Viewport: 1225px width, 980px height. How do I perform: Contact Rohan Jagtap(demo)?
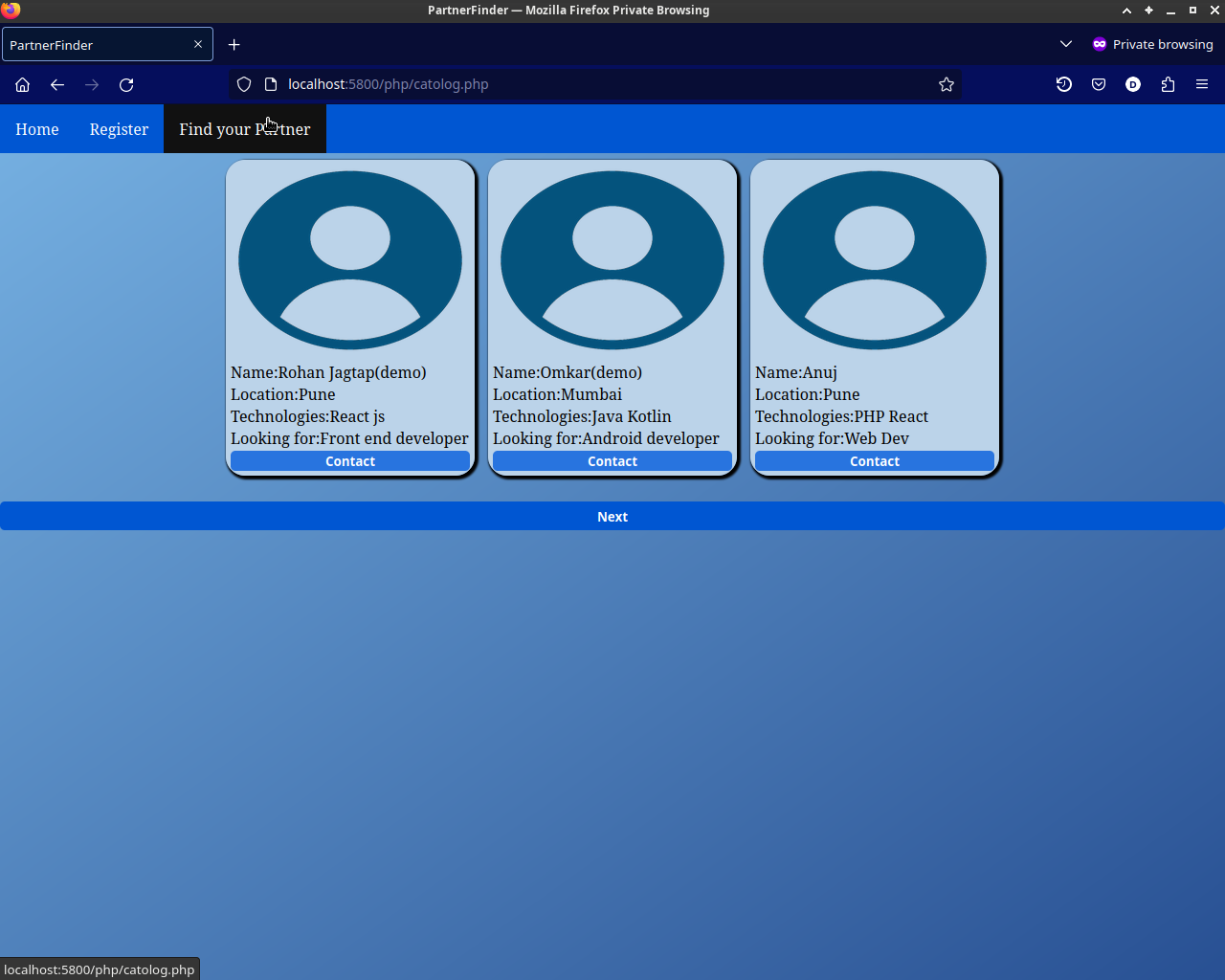(350, 461)
